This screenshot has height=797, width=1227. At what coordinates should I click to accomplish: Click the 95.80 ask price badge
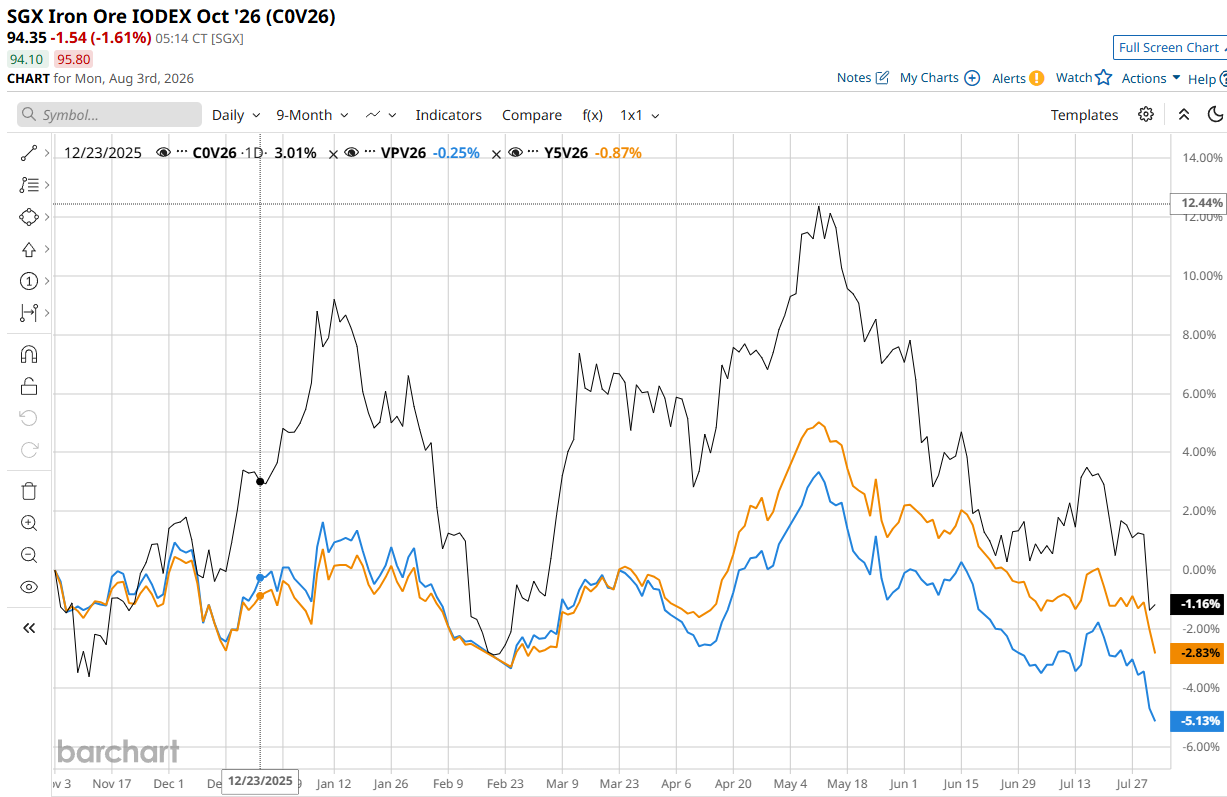[73, 59]
